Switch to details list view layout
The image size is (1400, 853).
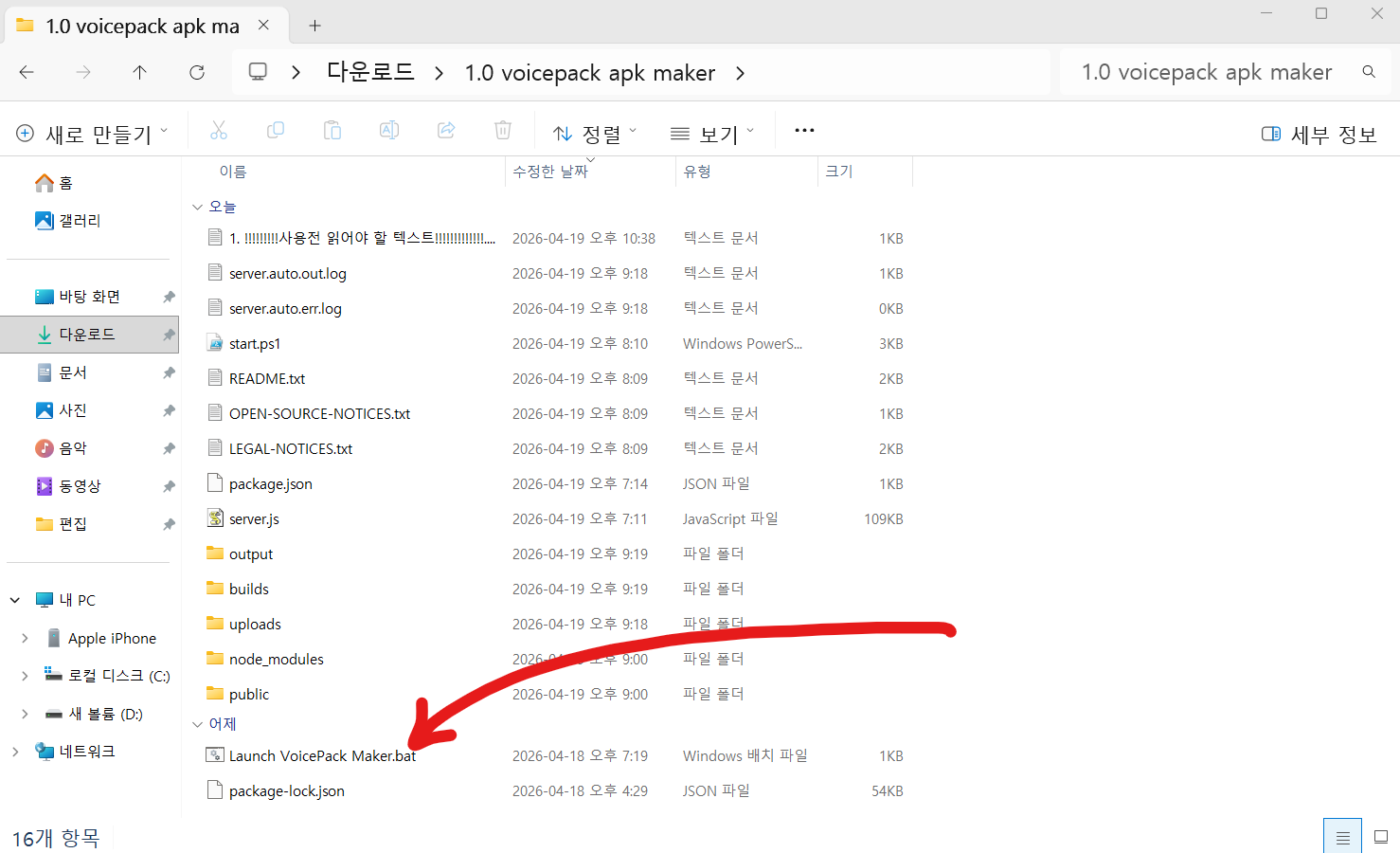[x=1342, y=837]
